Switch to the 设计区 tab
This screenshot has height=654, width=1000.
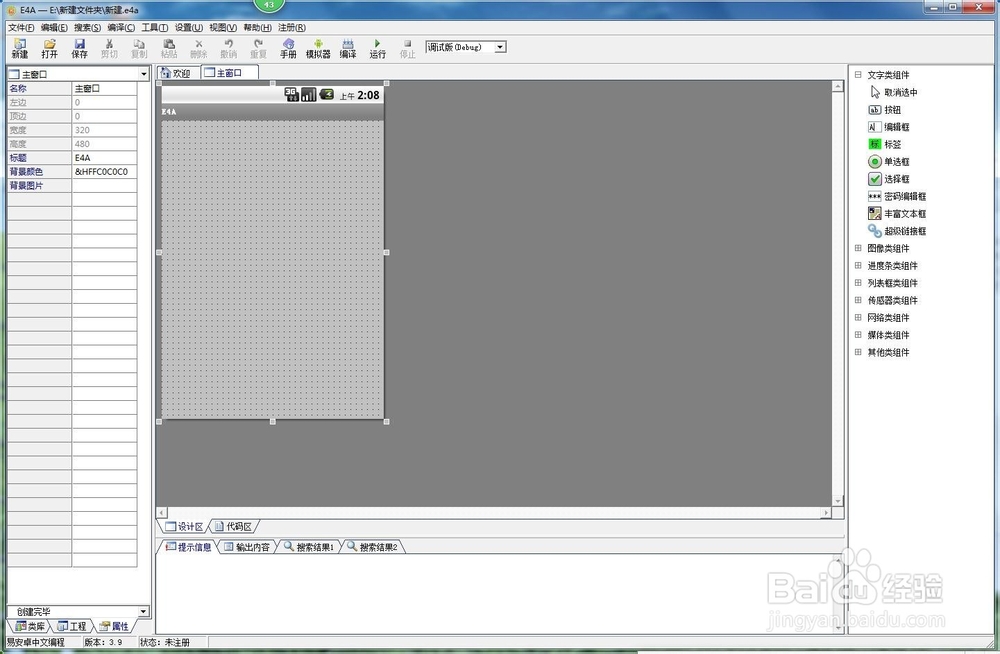184,526
